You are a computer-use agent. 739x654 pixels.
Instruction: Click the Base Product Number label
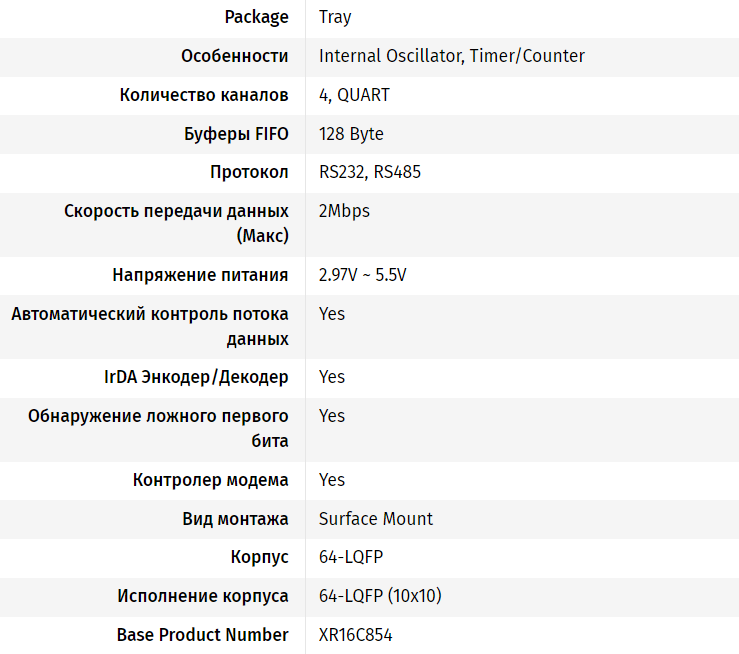pyautogui.click(x=203, y=635)
